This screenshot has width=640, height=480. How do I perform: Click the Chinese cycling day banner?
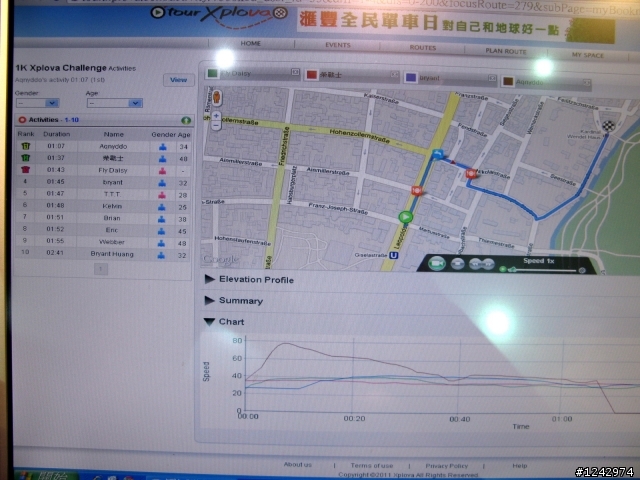click(x=456, y=26)
